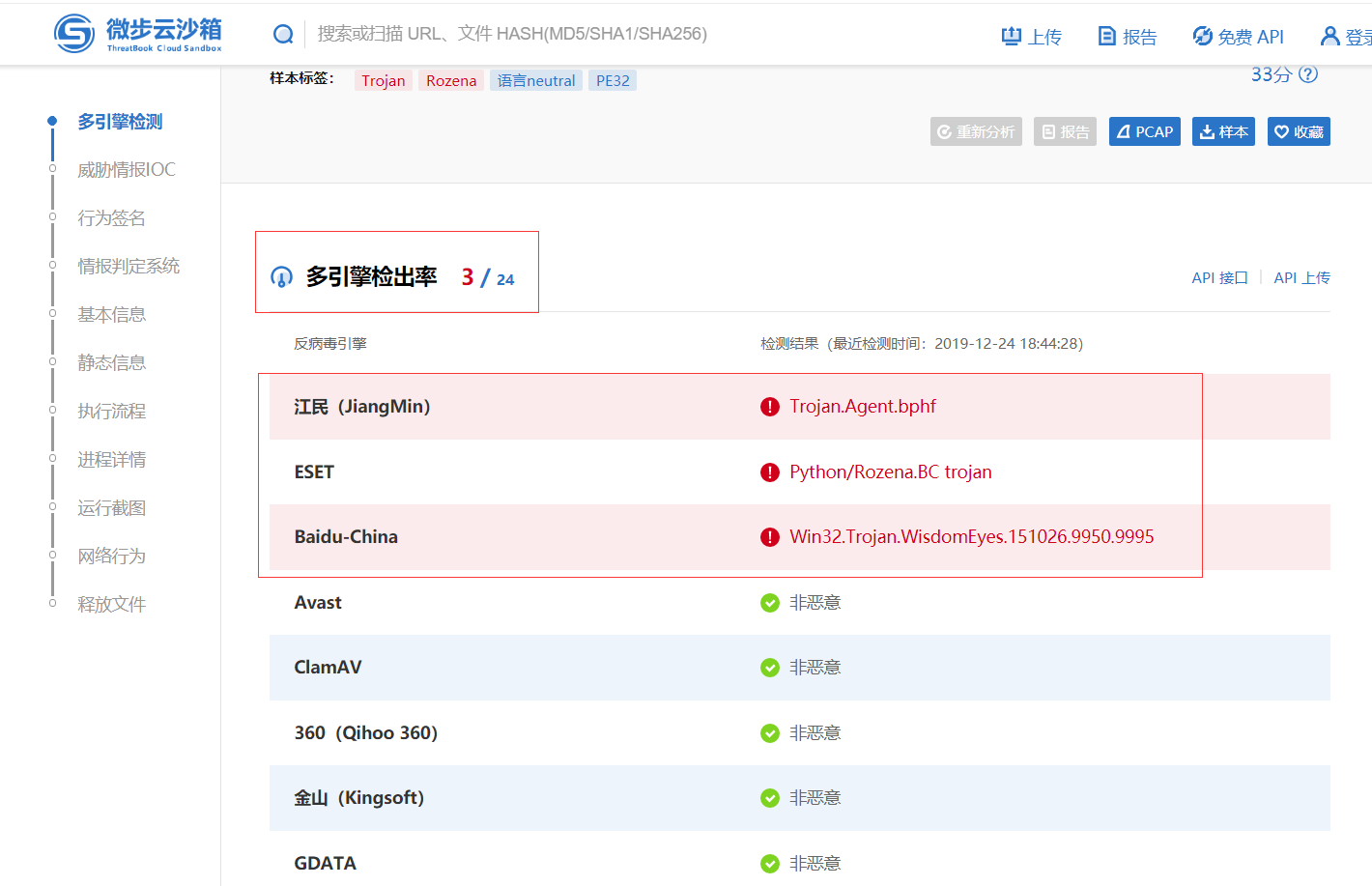The width and height of the screenshot is (1372, 886).
Task: Click the grey 报告 button
Action: (1065, 131)
